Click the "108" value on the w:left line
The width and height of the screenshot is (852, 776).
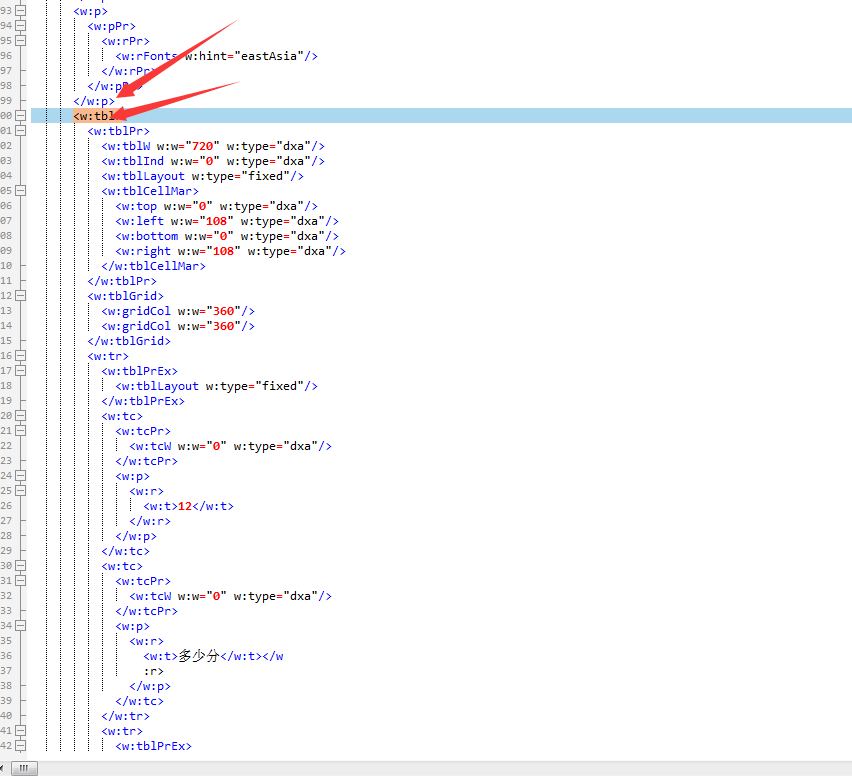point(224,221)
